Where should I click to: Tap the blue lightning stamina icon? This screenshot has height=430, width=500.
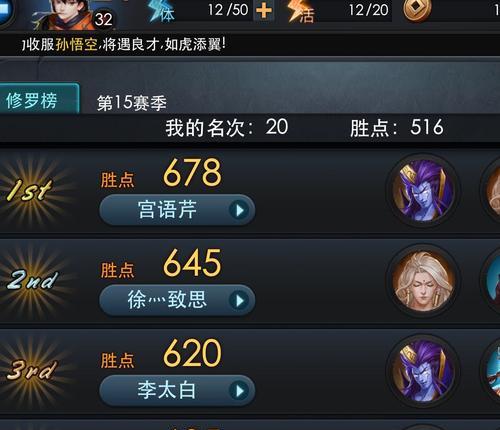click(161, 11)
